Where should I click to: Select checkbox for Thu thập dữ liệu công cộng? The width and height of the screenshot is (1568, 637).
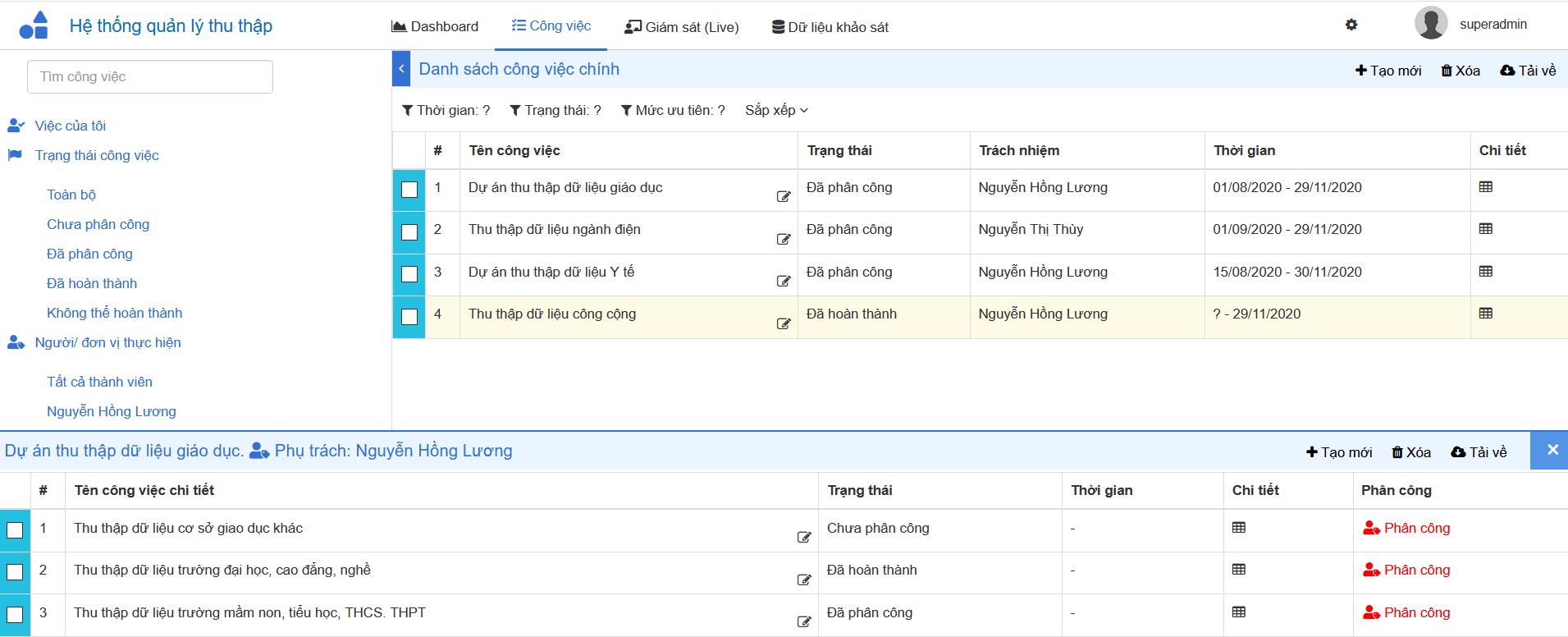pyautogui.click(x=409, y=317)
